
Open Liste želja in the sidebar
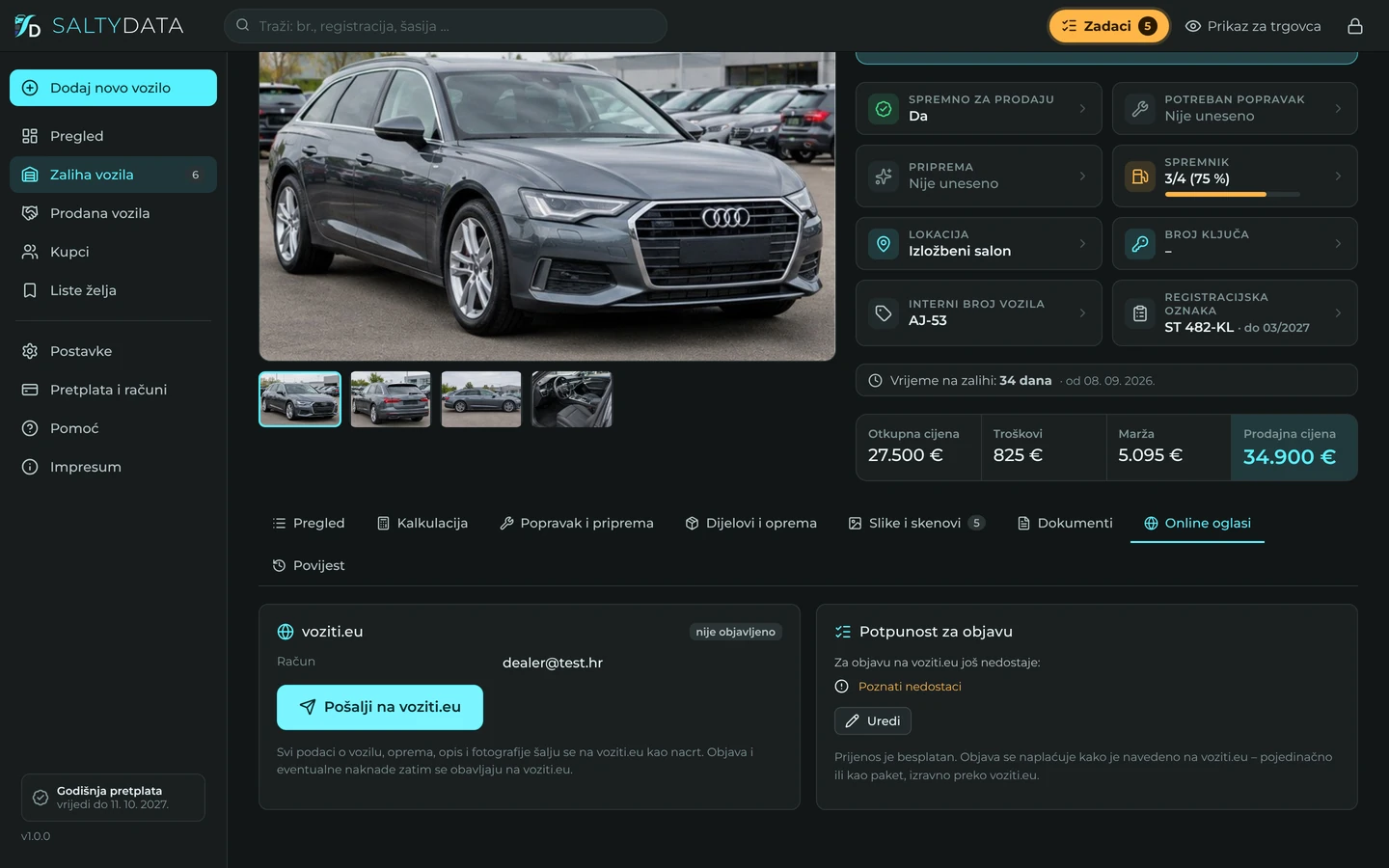tap(113, 290)
